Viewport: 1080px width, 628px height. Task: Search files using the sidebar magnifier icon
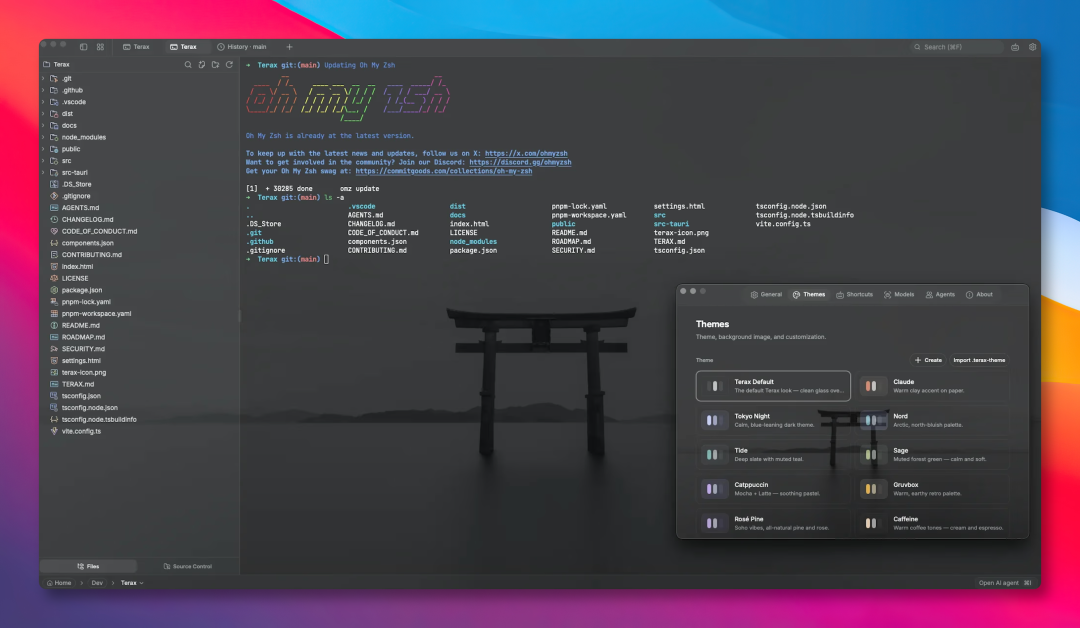pos(188,64)
